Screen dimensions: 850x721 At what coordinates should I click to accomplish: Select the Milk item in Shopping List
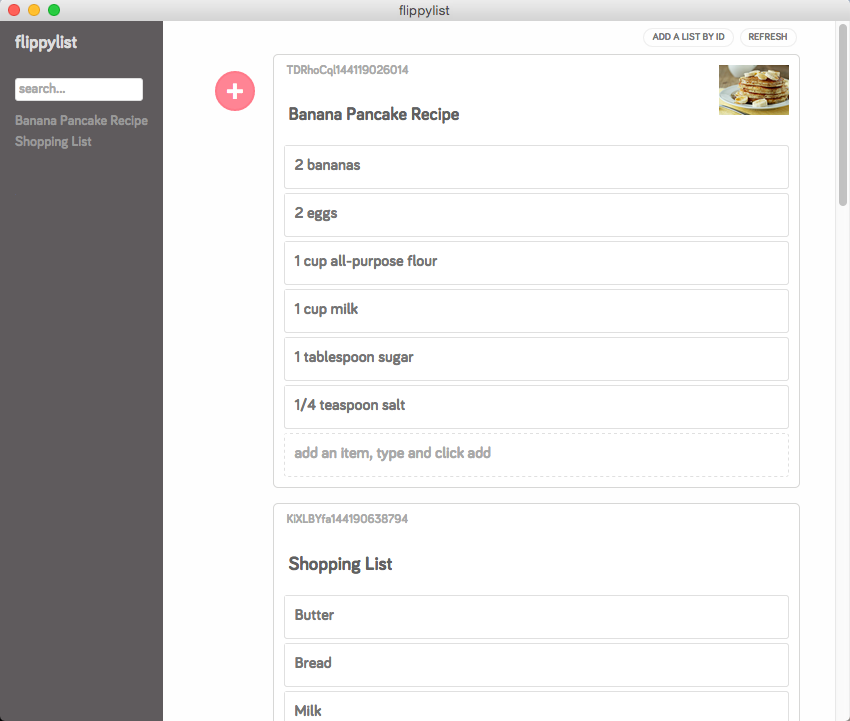tap(536, 709)
